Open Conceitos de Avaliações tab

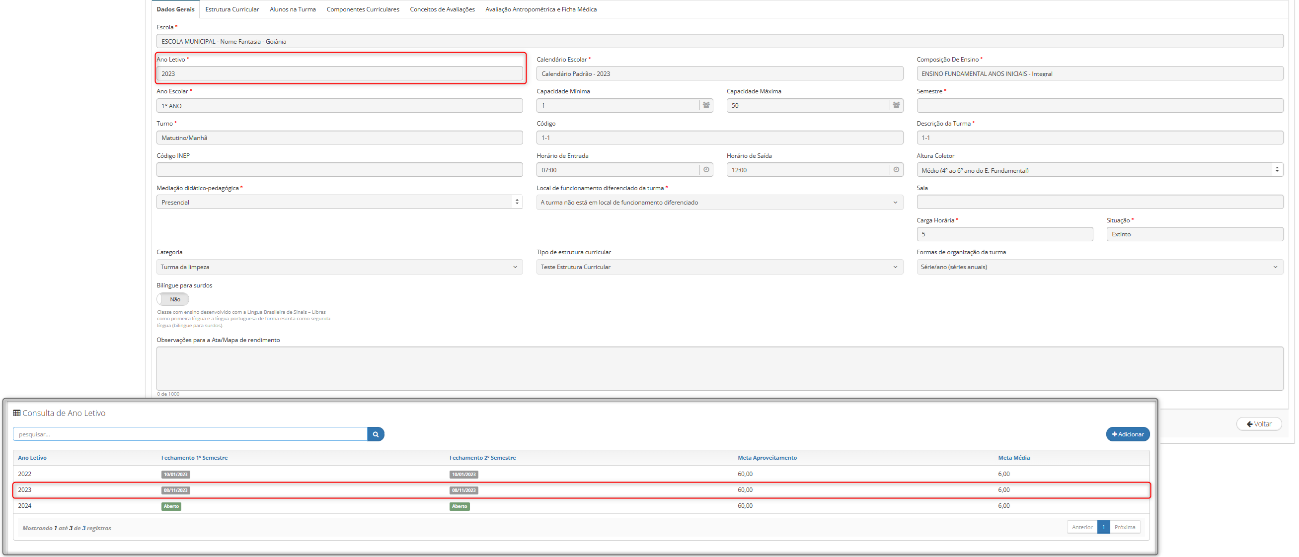tap(442, 8)
